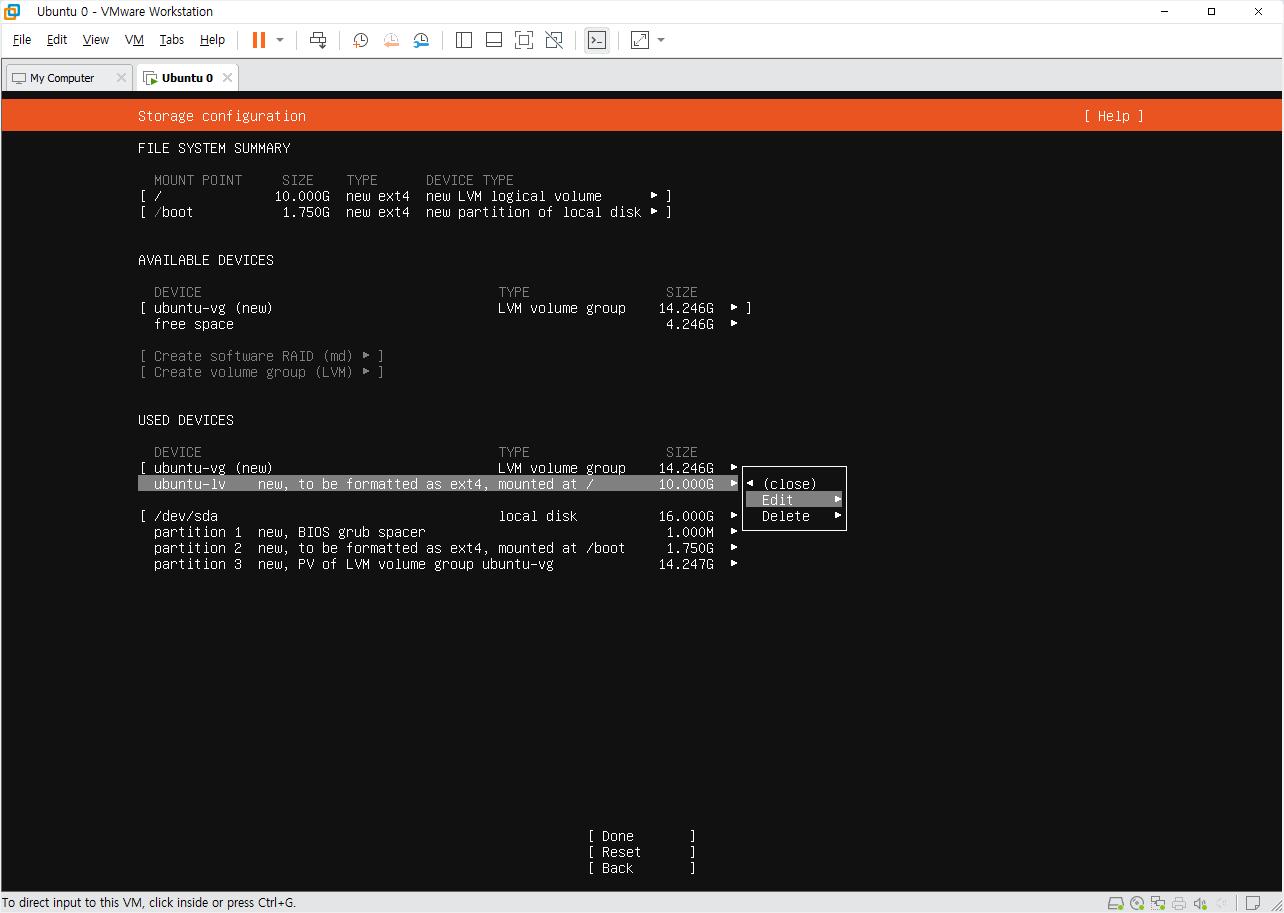Click CD/DVD drive status bar icon
The height and width of the screenshot is (913, 1284).
pos(1137,903)
